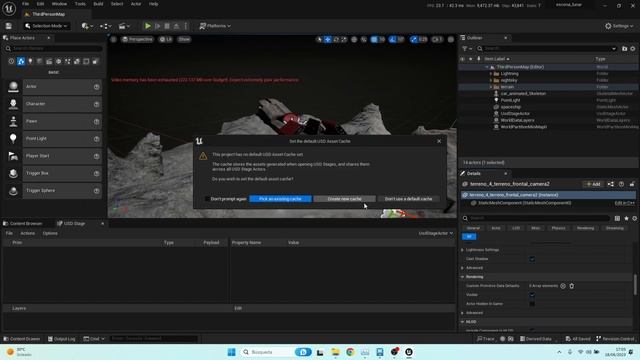Screen dimensions: 640x360
Task: Open the Build menu
Action: [98, 4]
